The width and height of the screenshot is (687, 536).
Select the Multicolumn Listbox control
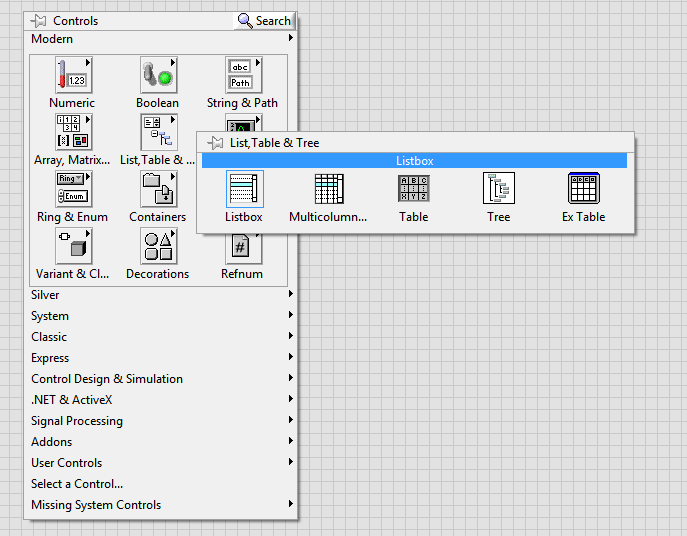point(329,189)
